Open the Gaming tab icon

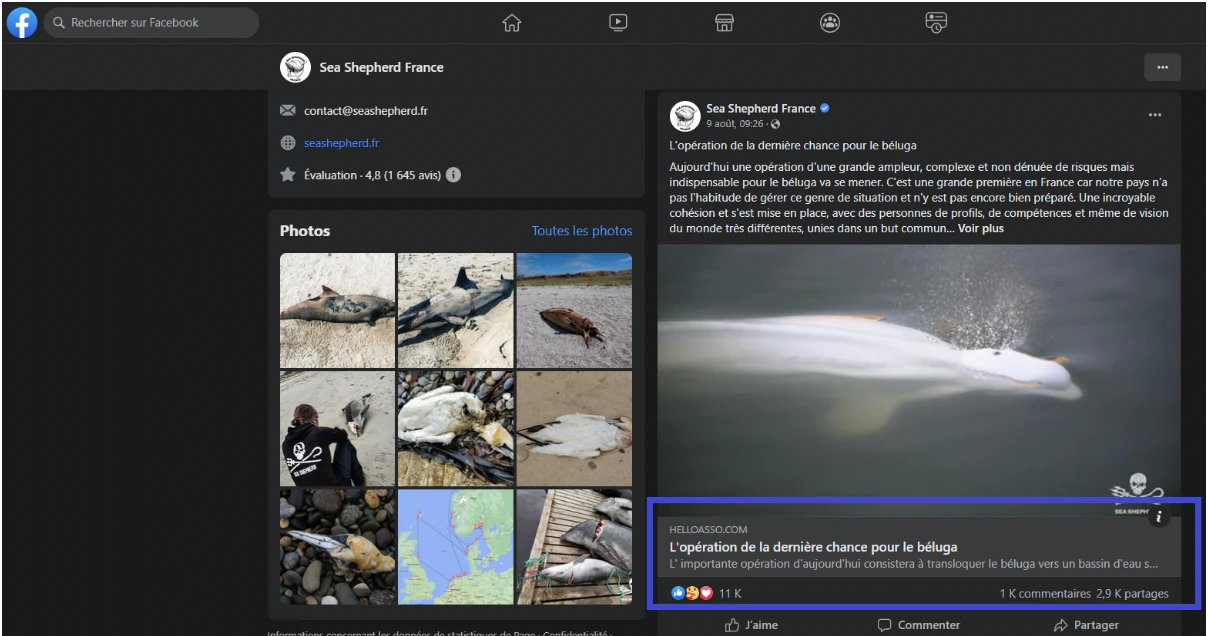pos(936,23)
